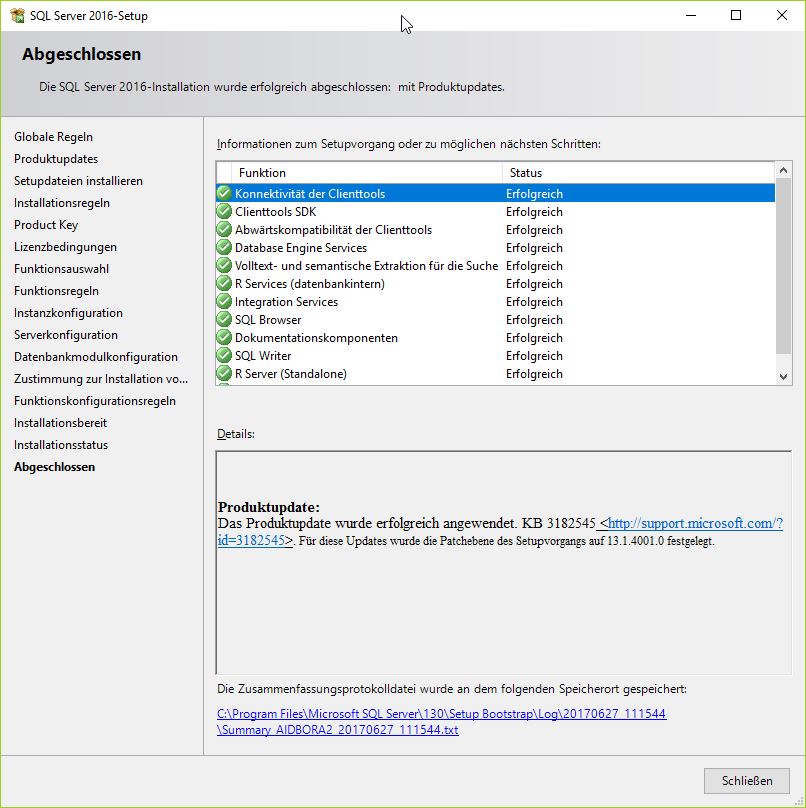The width and height of the screenshot is (806, 808).
Task: Select the SQL Browser row
Action: click(495, 319)
